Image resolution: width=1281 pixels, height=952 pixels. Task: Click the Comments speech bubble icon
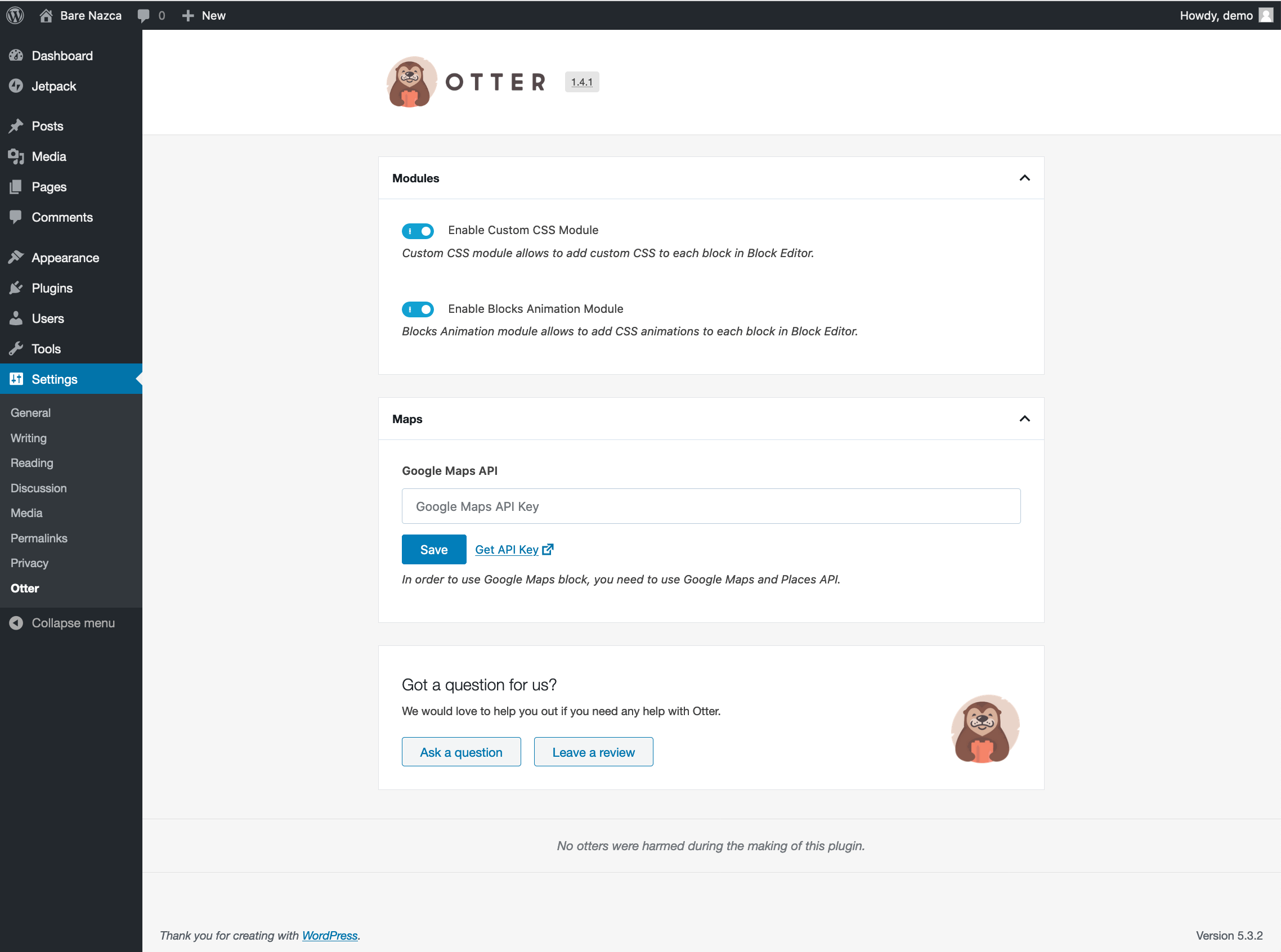[17, 217]
